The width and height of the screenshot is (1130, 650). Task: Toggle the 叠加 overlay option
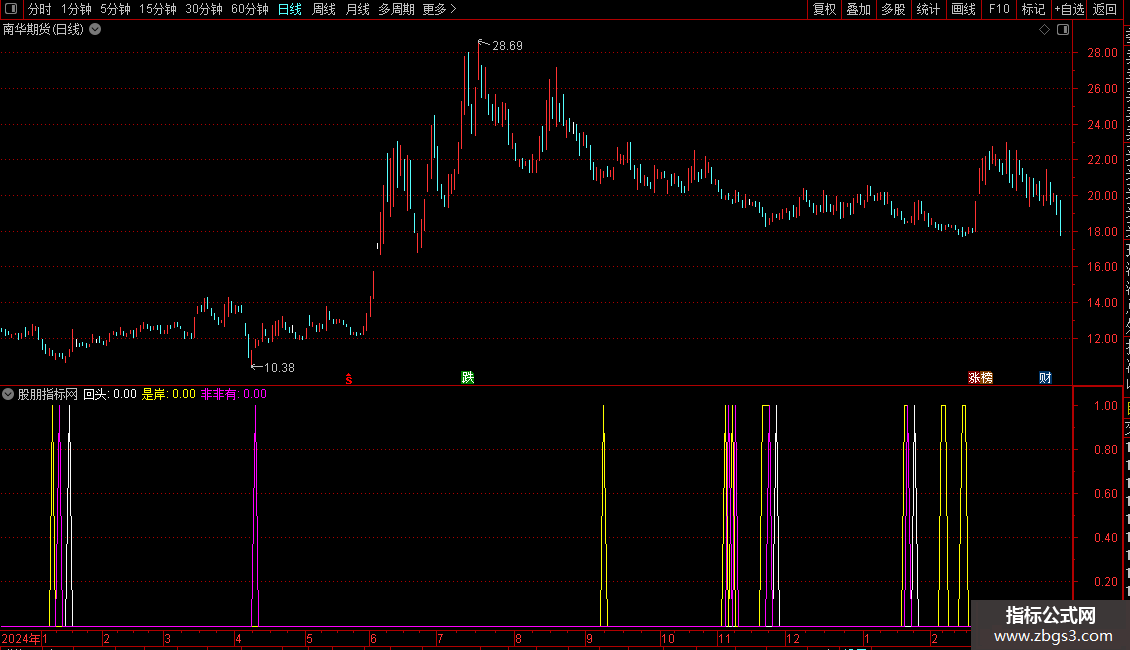point(858,9)
